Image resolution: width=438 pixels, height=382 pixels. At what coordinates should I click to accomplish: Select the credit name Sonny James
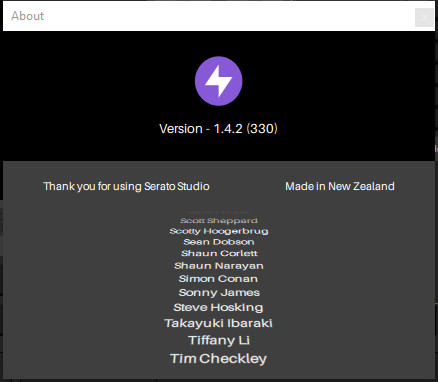(219, 293)
